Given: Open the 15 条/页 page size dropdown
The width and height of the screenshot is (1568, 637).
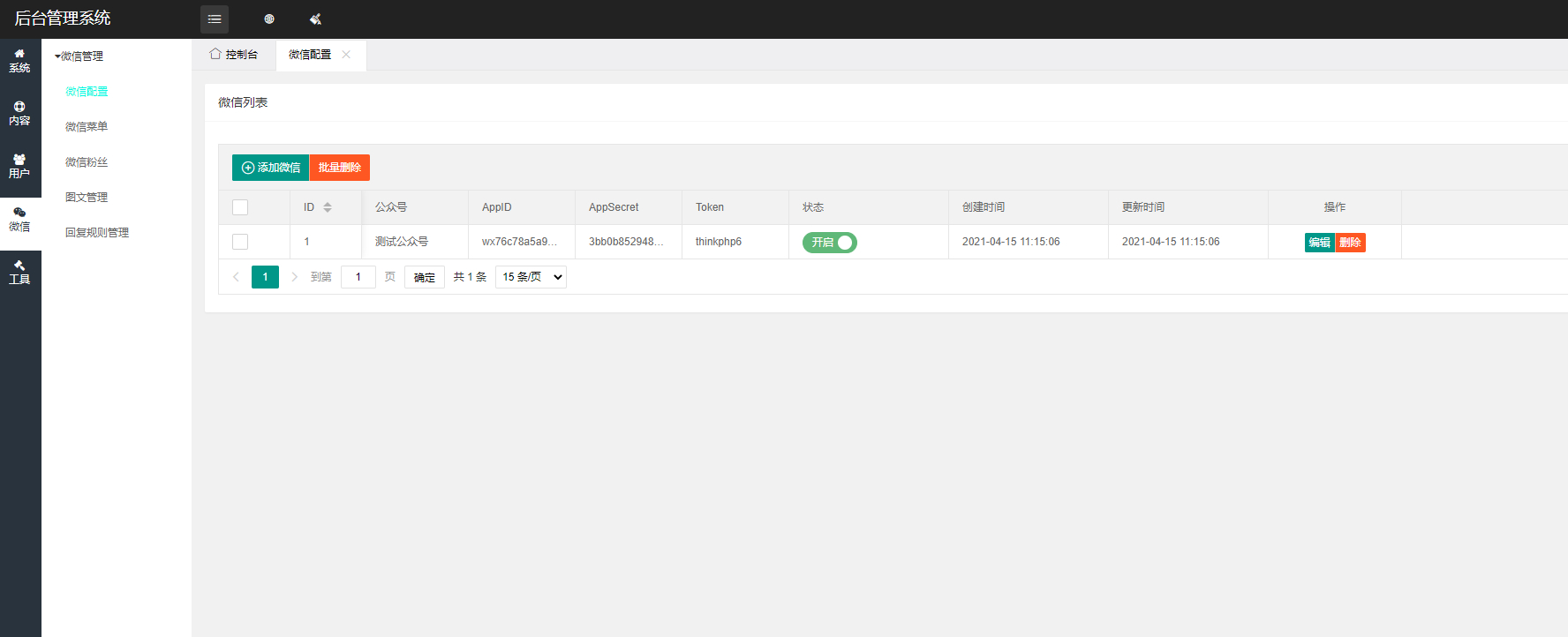Looking at the screenshot, I should (x=531, y=277).
